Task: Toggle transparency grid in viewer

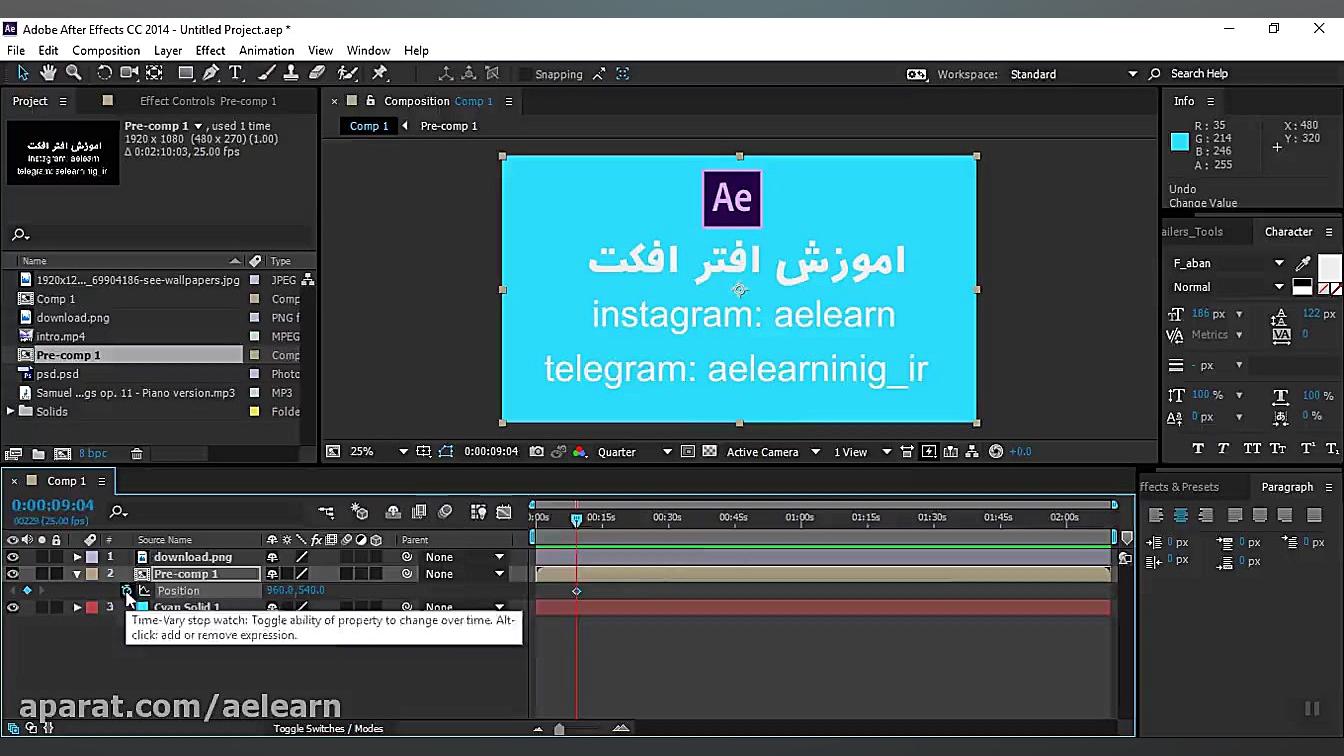Action: [710, 452]
